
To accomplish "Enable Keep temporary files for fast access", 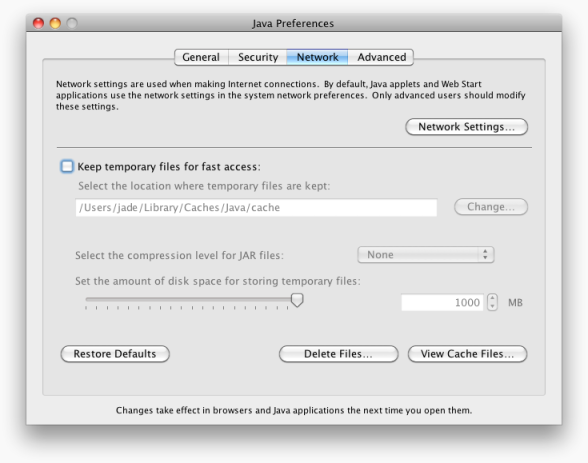I will tap(67, 166).
